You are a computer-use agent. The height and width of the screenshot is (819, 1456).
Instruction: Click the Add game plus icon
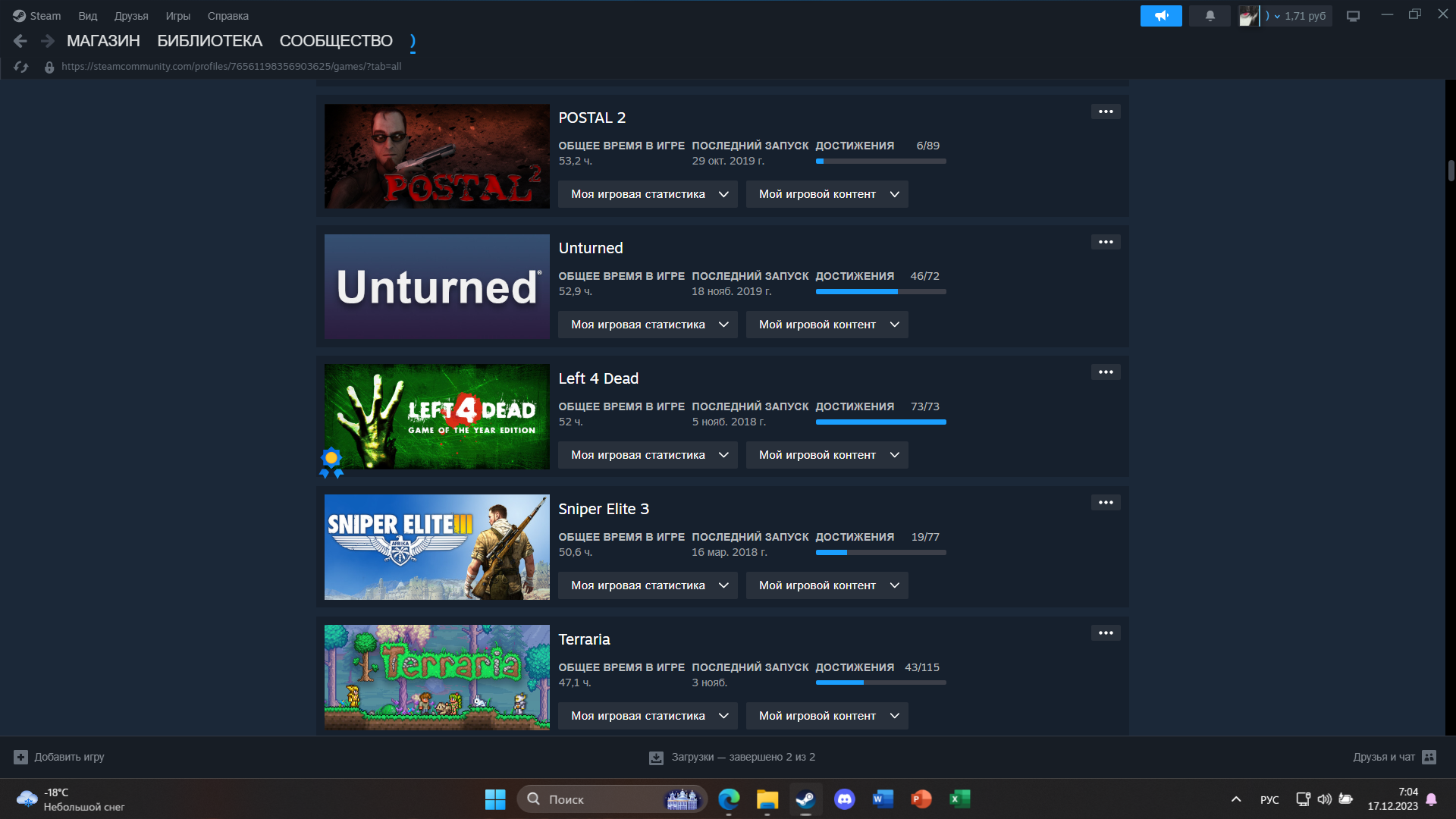[x=20, y=757]
